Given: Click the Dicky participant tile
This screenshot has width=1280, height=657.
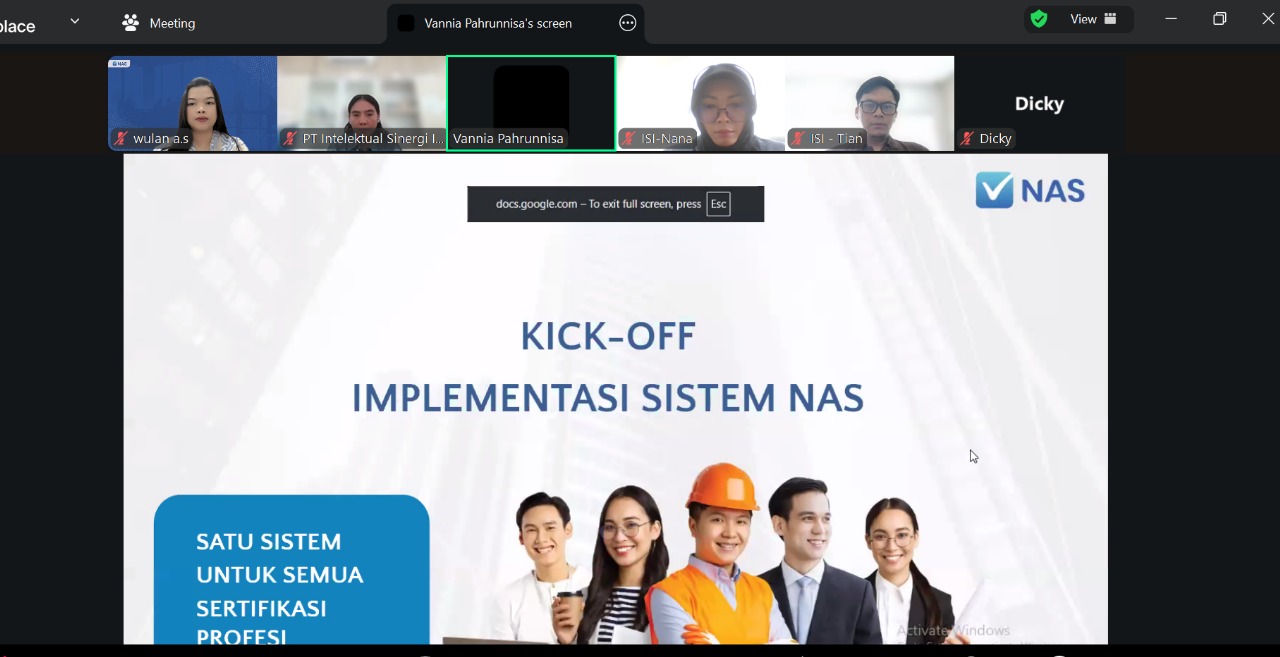Looking at the screenshot, I should pos(1039,103).
